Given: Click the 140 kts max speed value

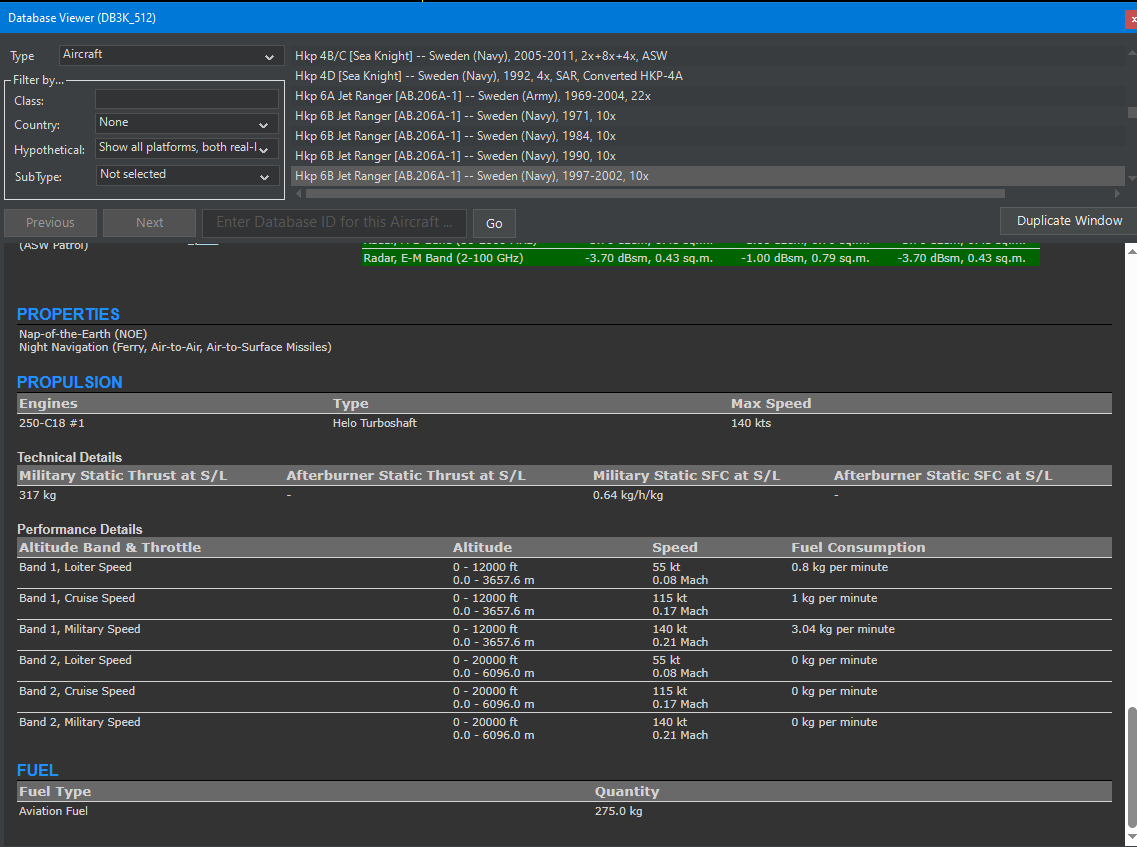Looking at the screenshot, I should (751, 423).
